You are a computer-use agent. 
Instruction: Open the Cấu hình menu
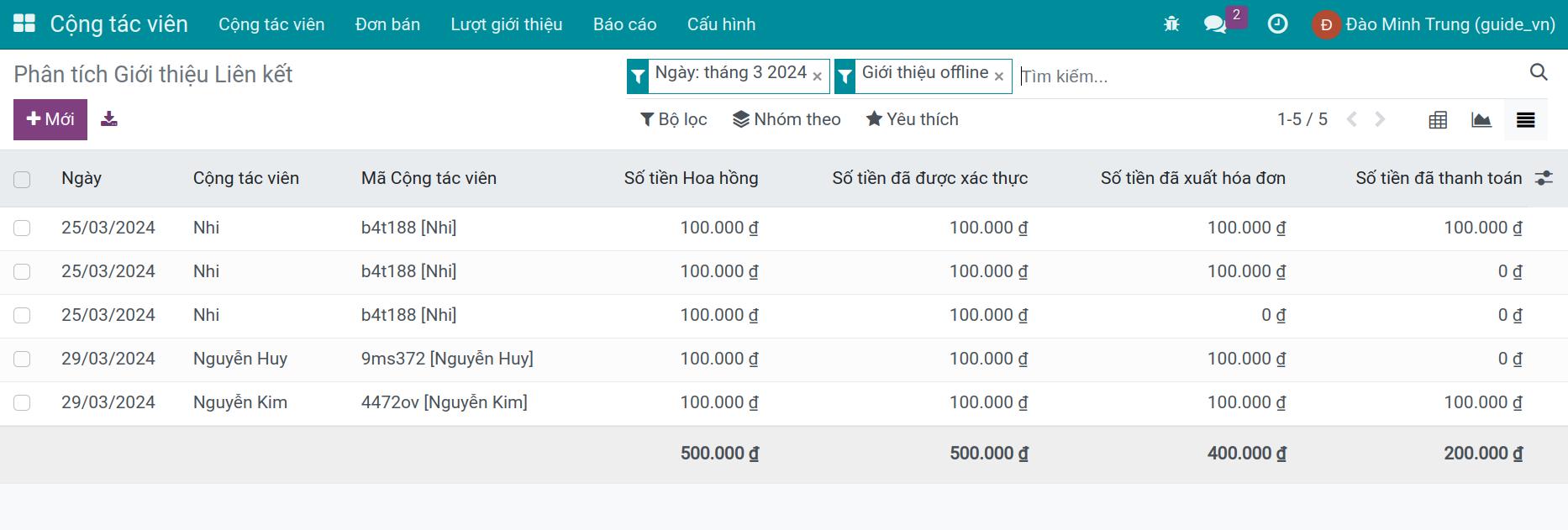pos(721,24)
